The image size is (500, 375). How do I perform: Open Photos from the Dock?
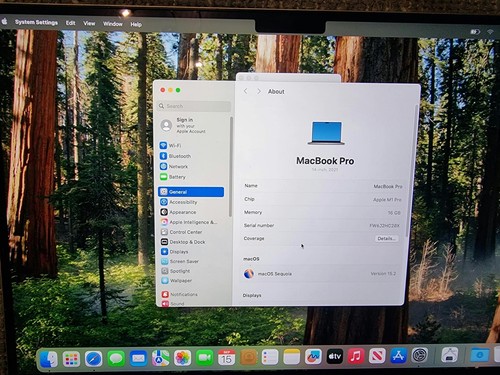(x=182, y=358)
